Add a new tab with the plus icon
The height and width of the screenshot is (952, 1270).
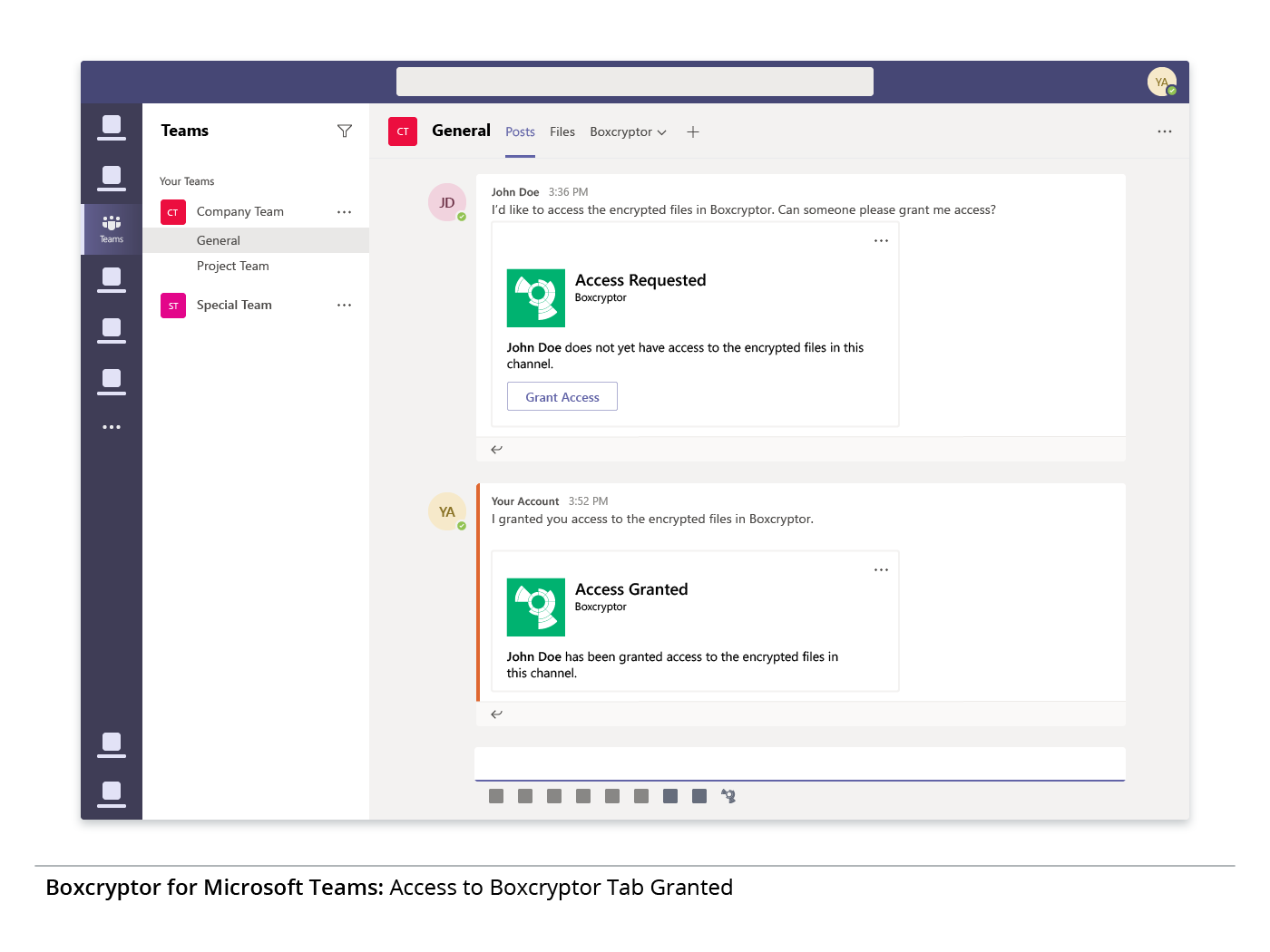[x=693, y=132]
